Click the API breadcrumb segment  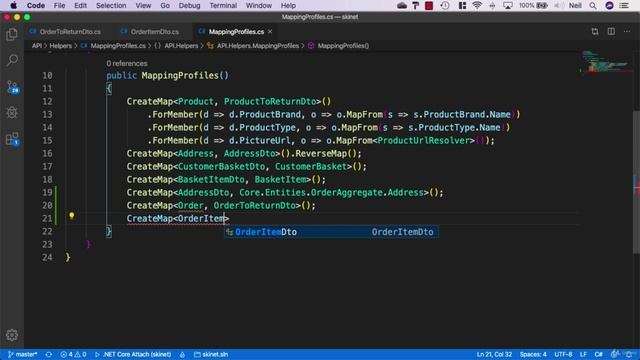pos(37,46)
